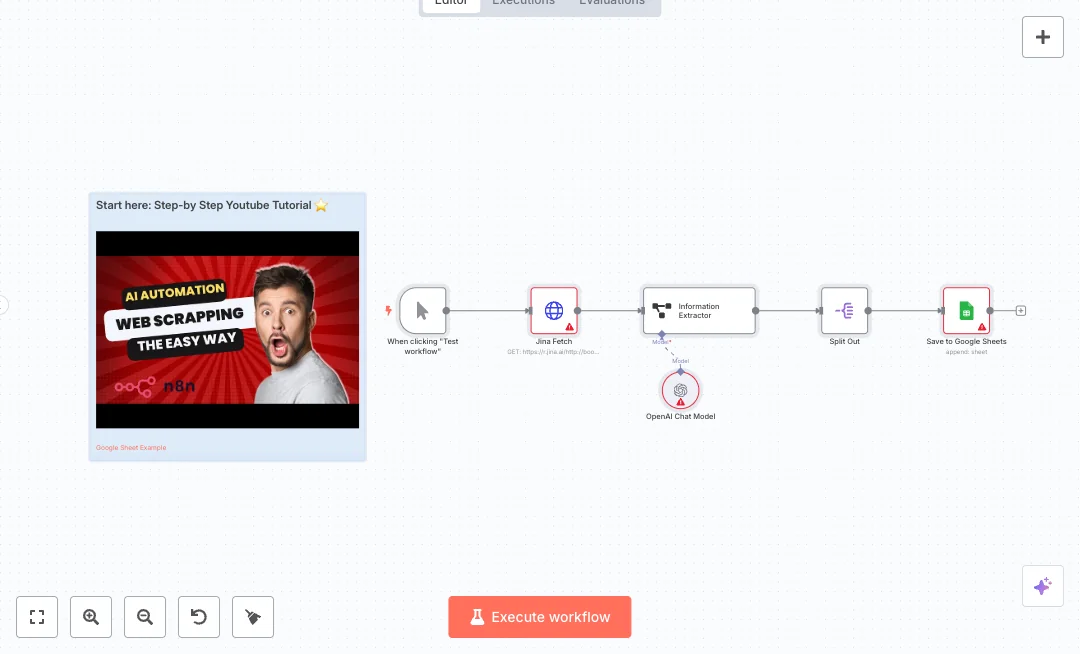Select the Save to Google Sheets node
Screen dimensions: 1080x654
pyautogui.click(x=966, y=310)
